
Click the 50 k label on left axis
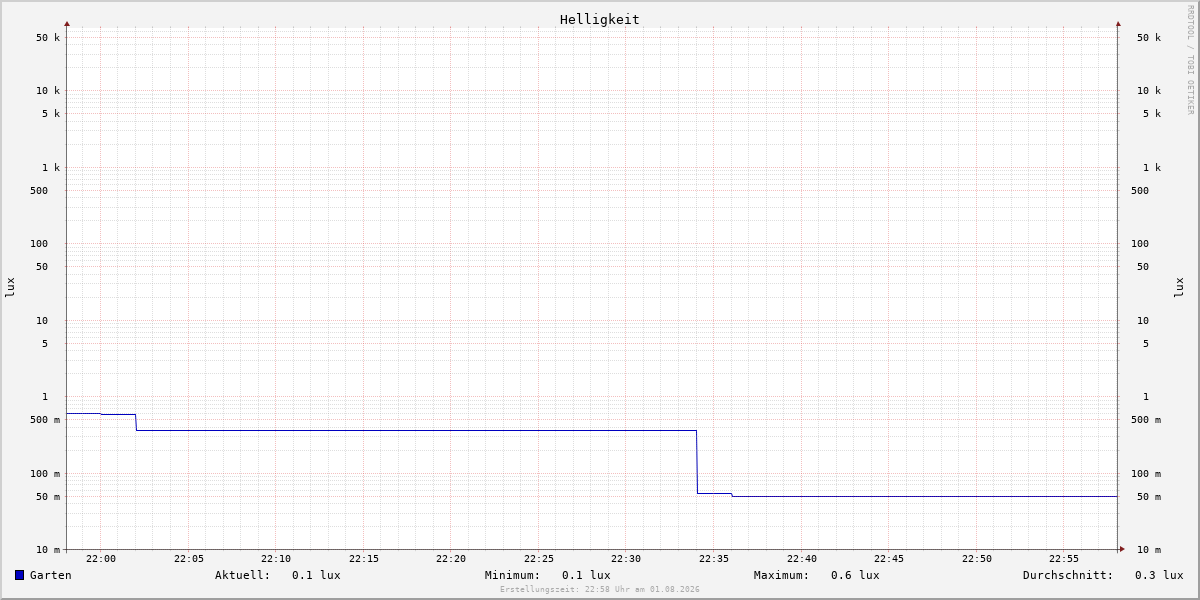pos(48,38)
